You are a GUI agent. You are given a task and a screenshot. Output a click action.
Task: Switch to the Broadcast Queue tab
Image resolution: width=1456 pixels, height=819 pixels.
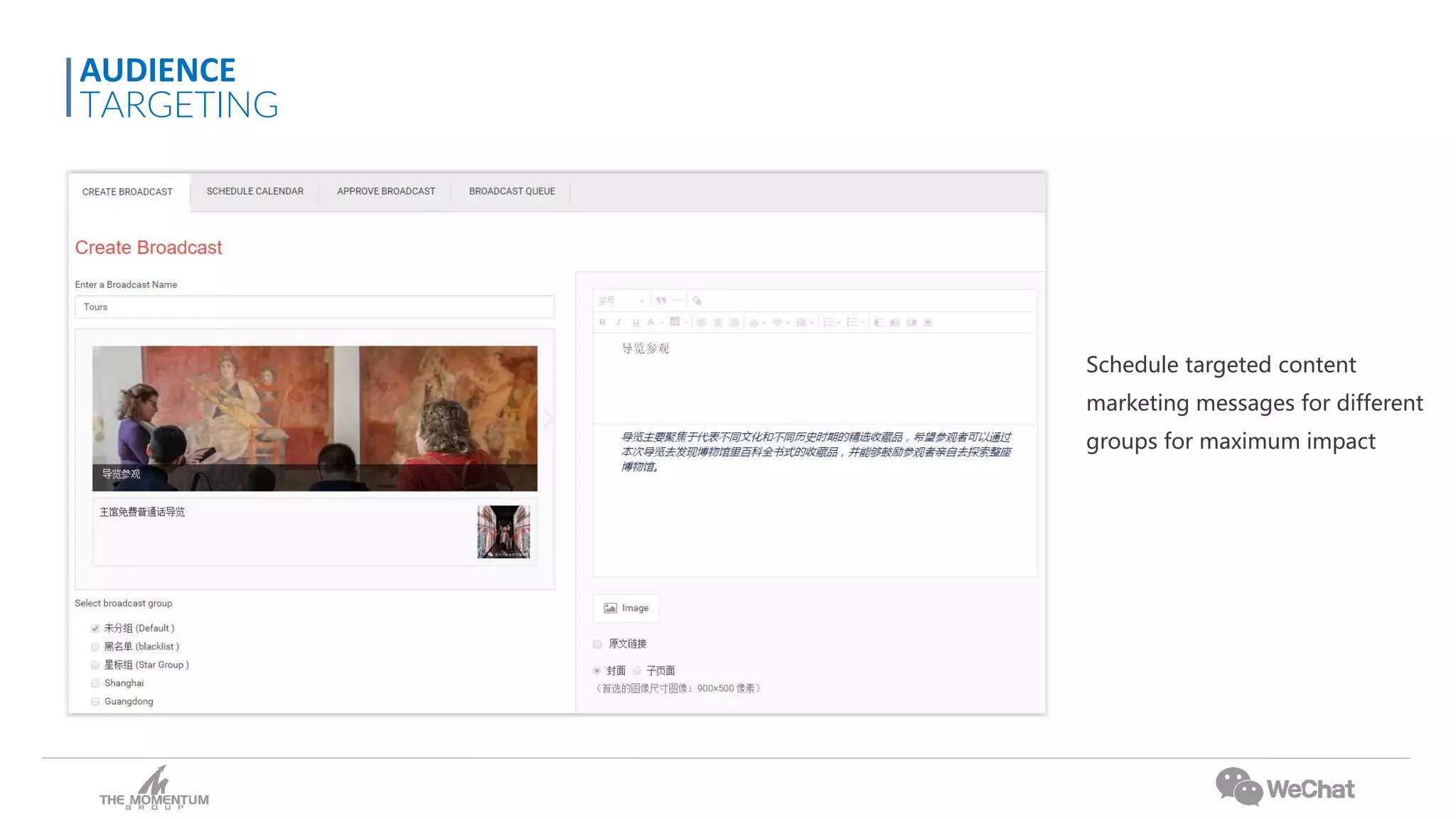tap(512, 191)
